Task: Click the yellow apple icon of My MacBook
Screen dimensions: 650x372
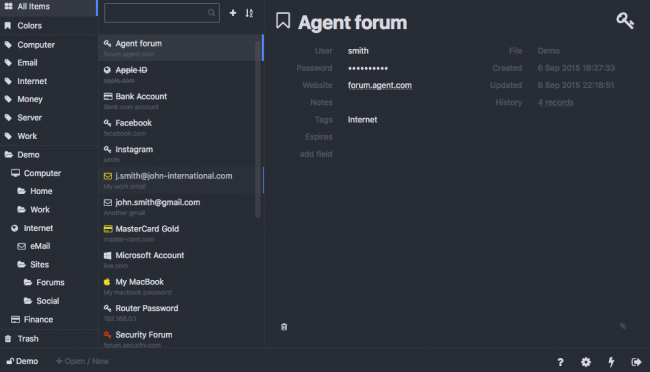Action: (107, 282)
